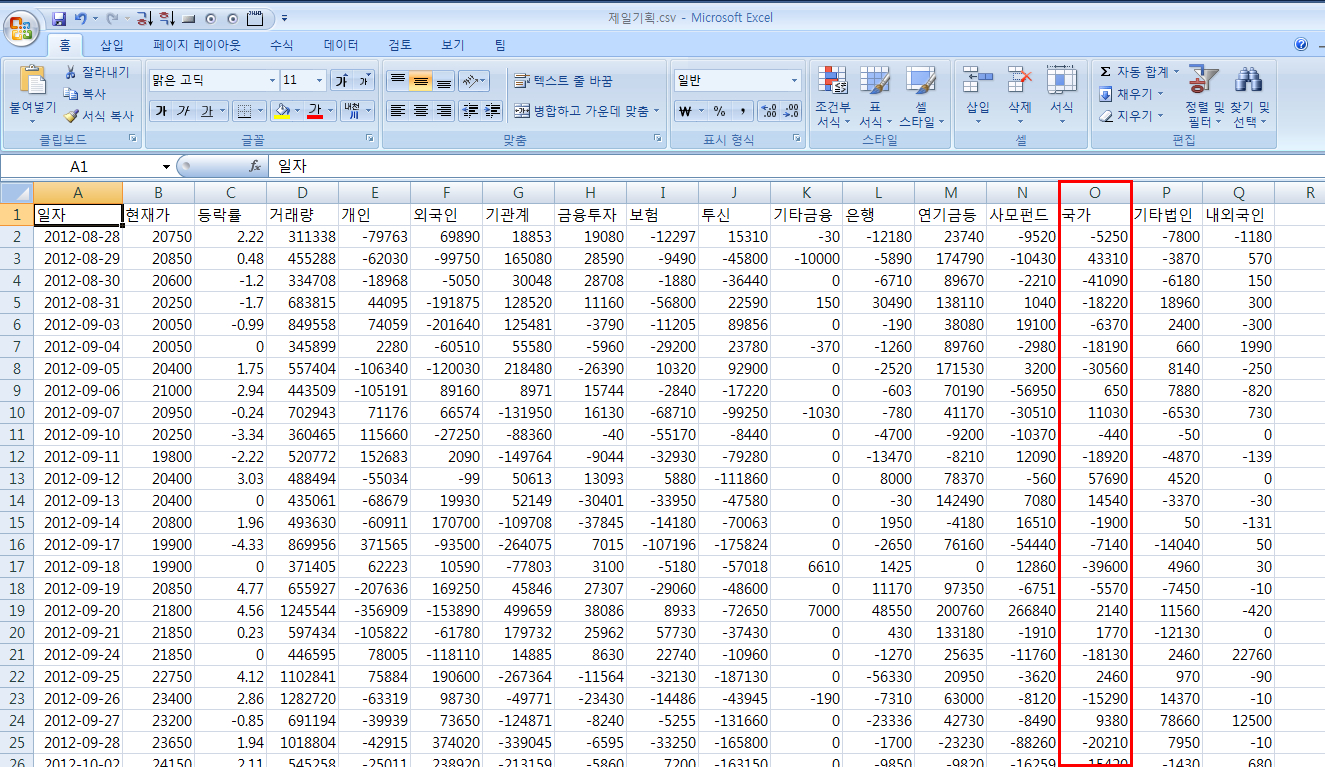
Task: Click the format painter (서식 복사) brush
Action: pyautogui.click(x=71, y=116)
